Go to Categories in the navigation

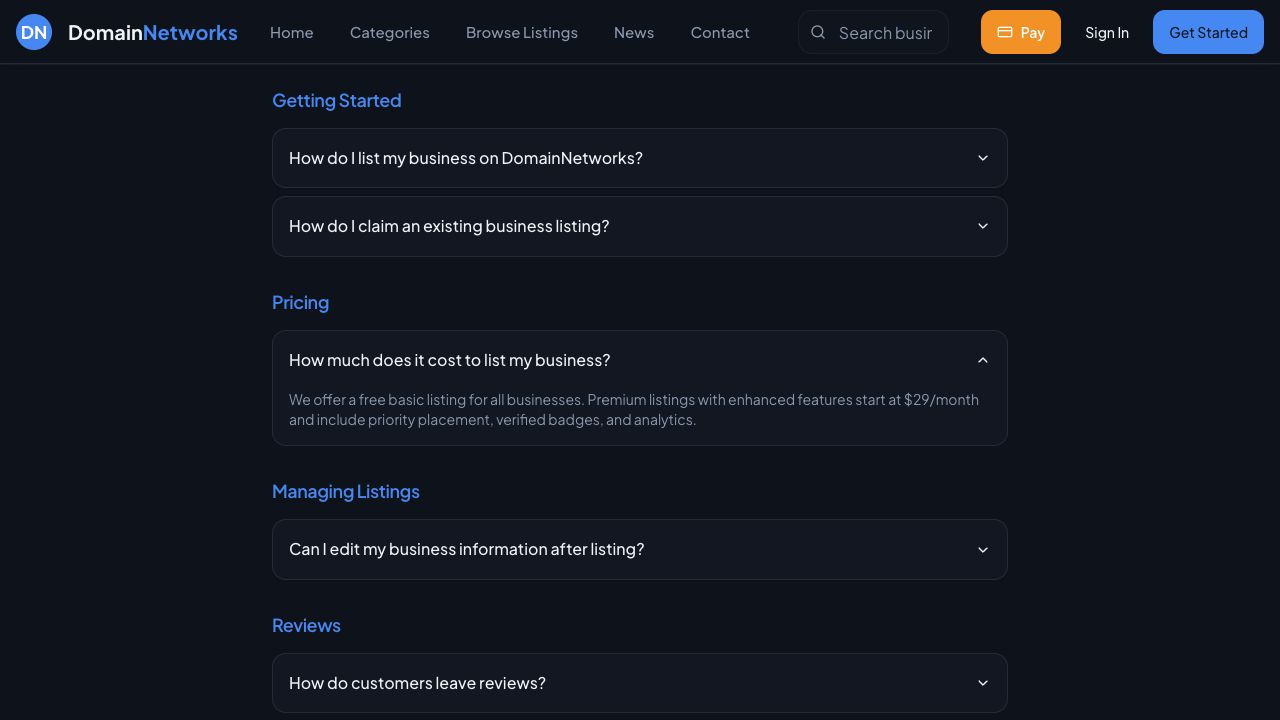click(390, 32)
